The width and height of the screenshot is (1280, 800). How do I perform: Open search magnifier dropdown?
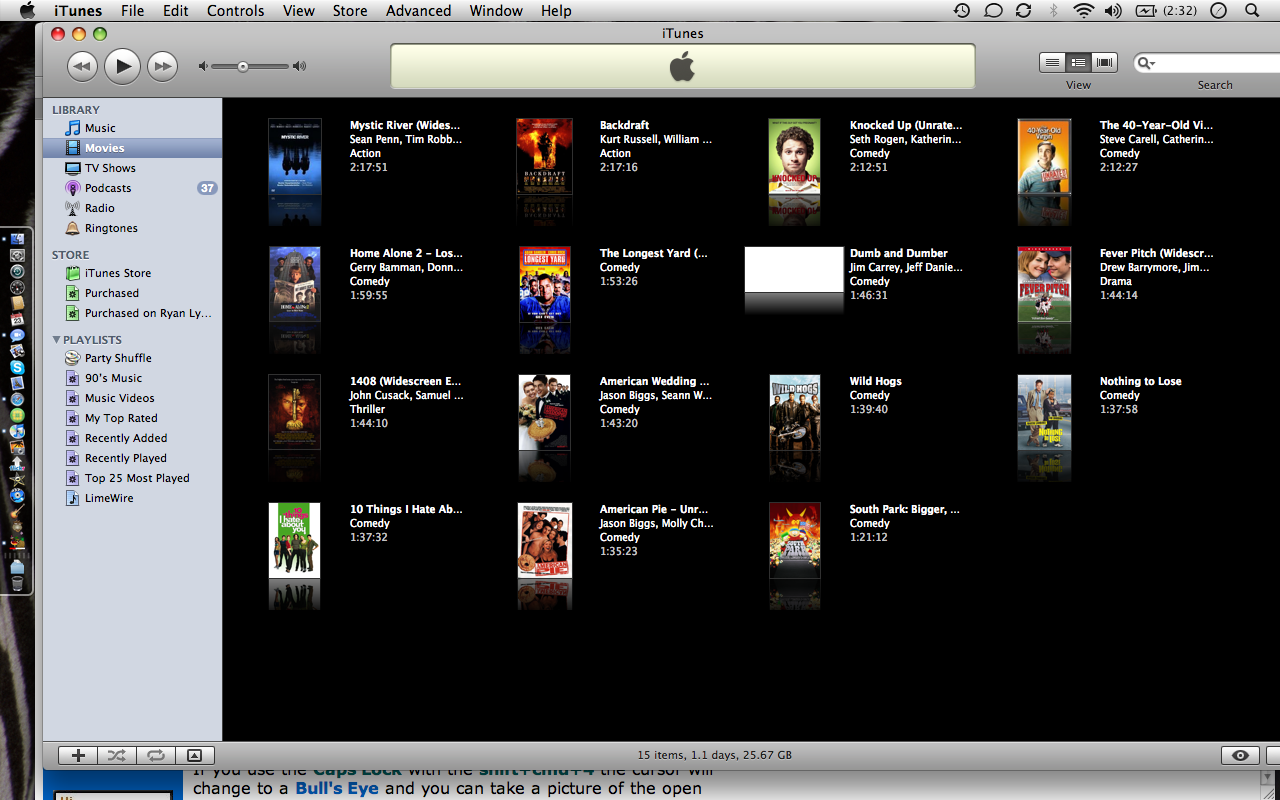(1147, 63)
